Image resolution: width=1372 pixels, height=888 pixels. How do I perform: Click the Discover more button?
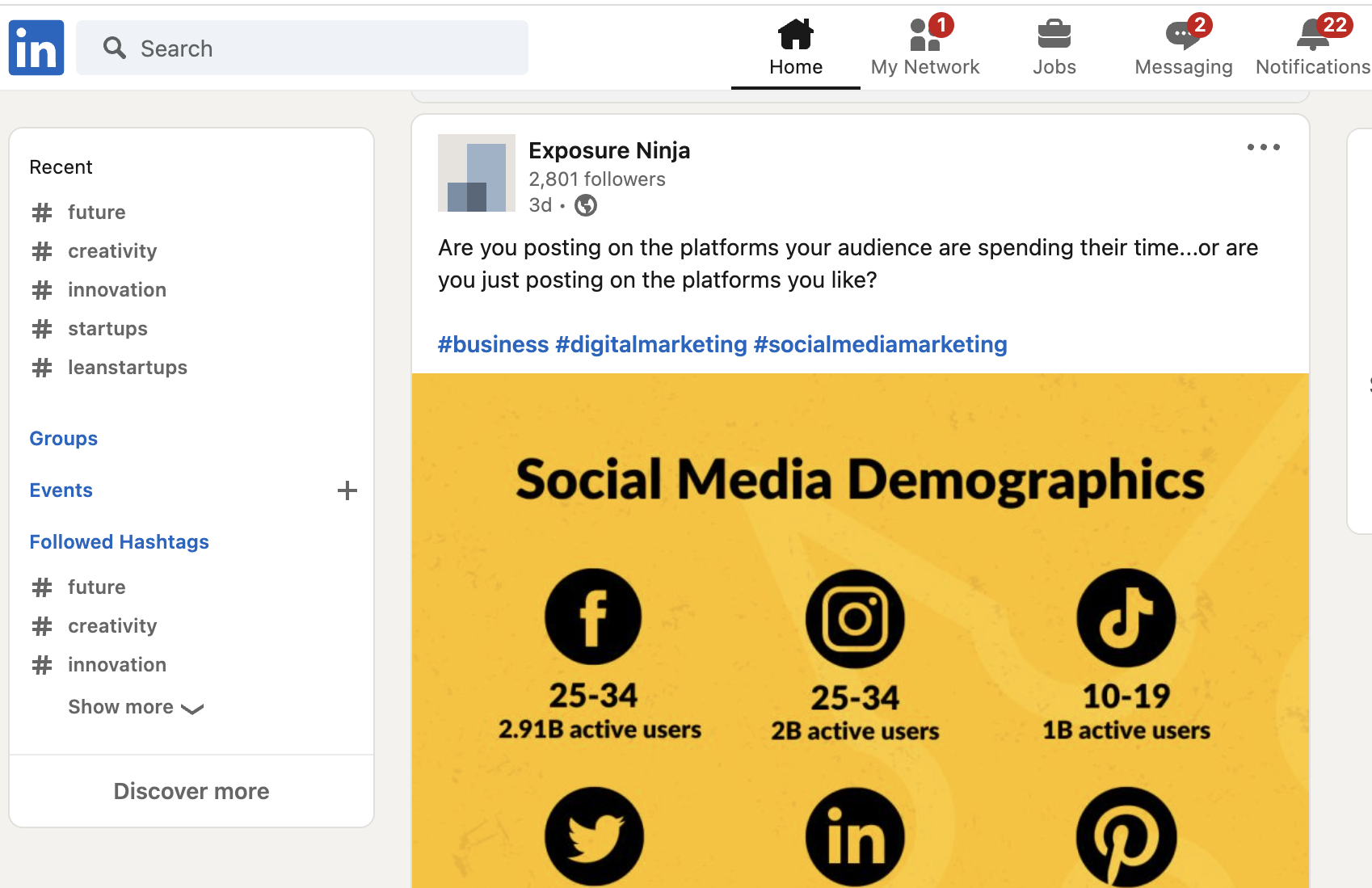[191, 791]
